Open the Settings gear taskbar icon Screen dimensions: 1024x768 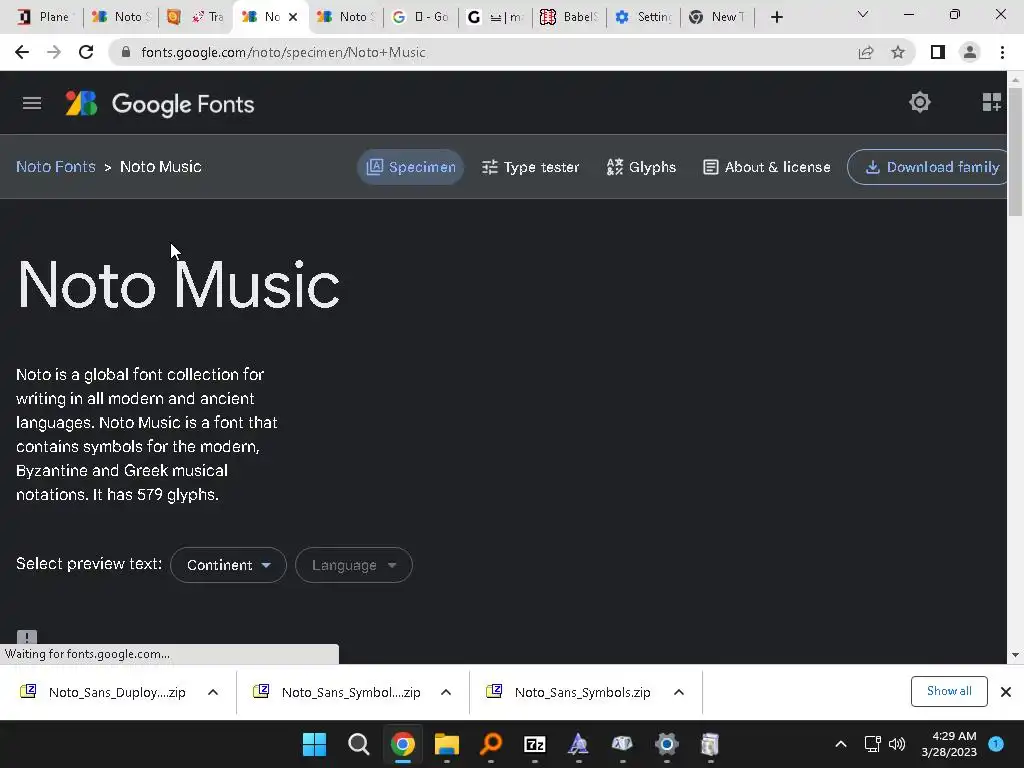coord(666,744)
